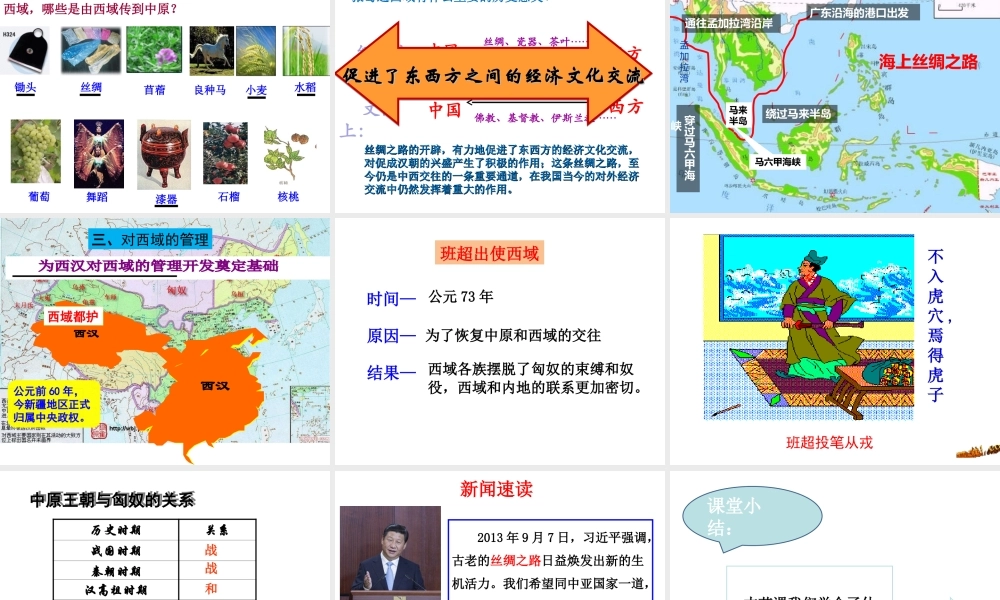Select the grapes (葡萄) picture
The image size is (1000, 600).
[36, 152]
